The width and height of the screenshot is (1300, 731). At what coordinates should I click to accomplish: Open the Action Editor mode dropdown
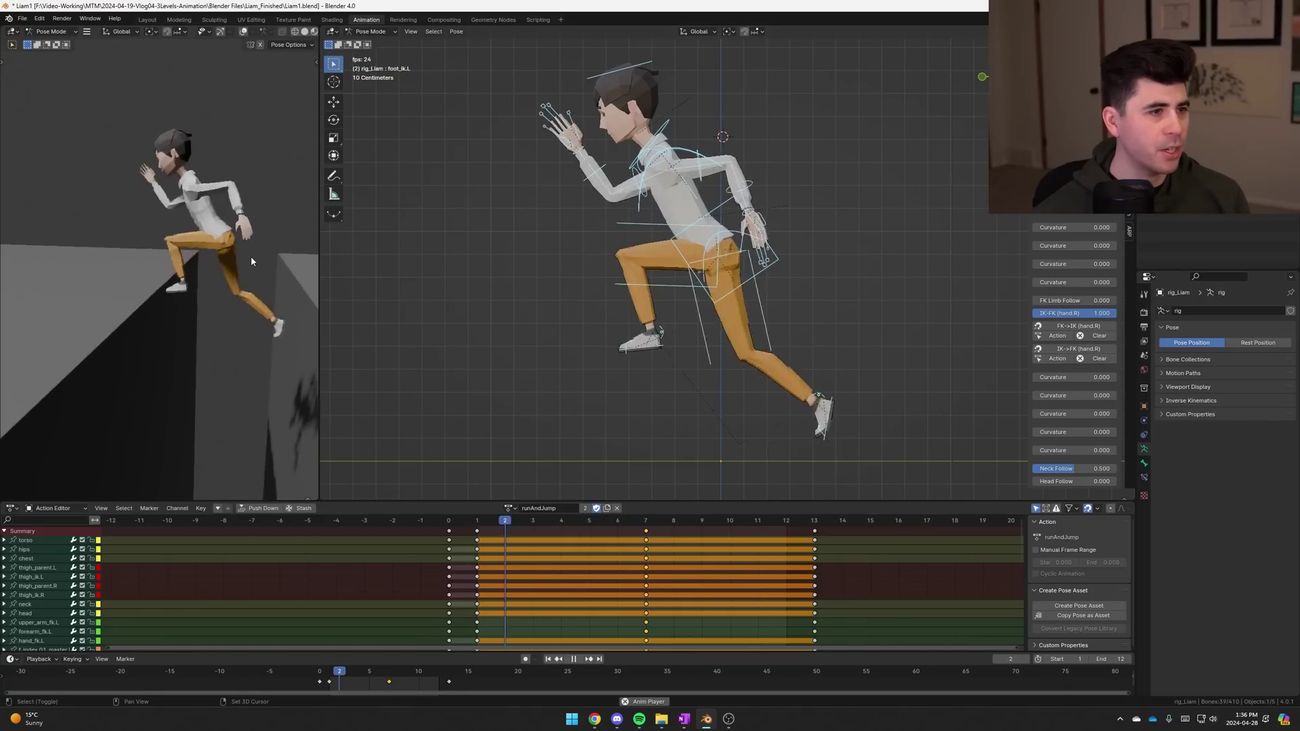click(56, 508)
